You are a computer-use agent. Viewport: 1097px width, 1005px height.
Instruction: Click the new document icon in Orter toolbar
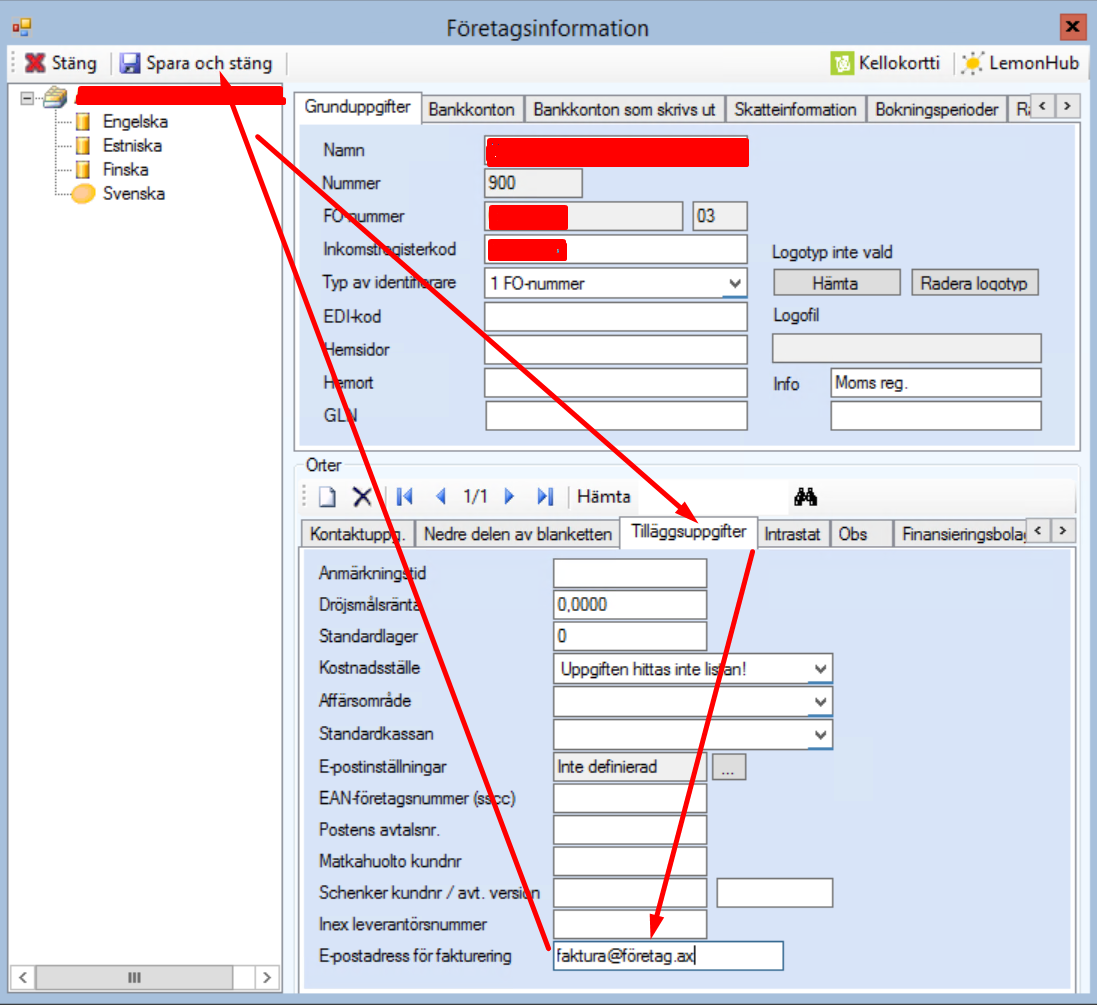[x=327, y=497]
